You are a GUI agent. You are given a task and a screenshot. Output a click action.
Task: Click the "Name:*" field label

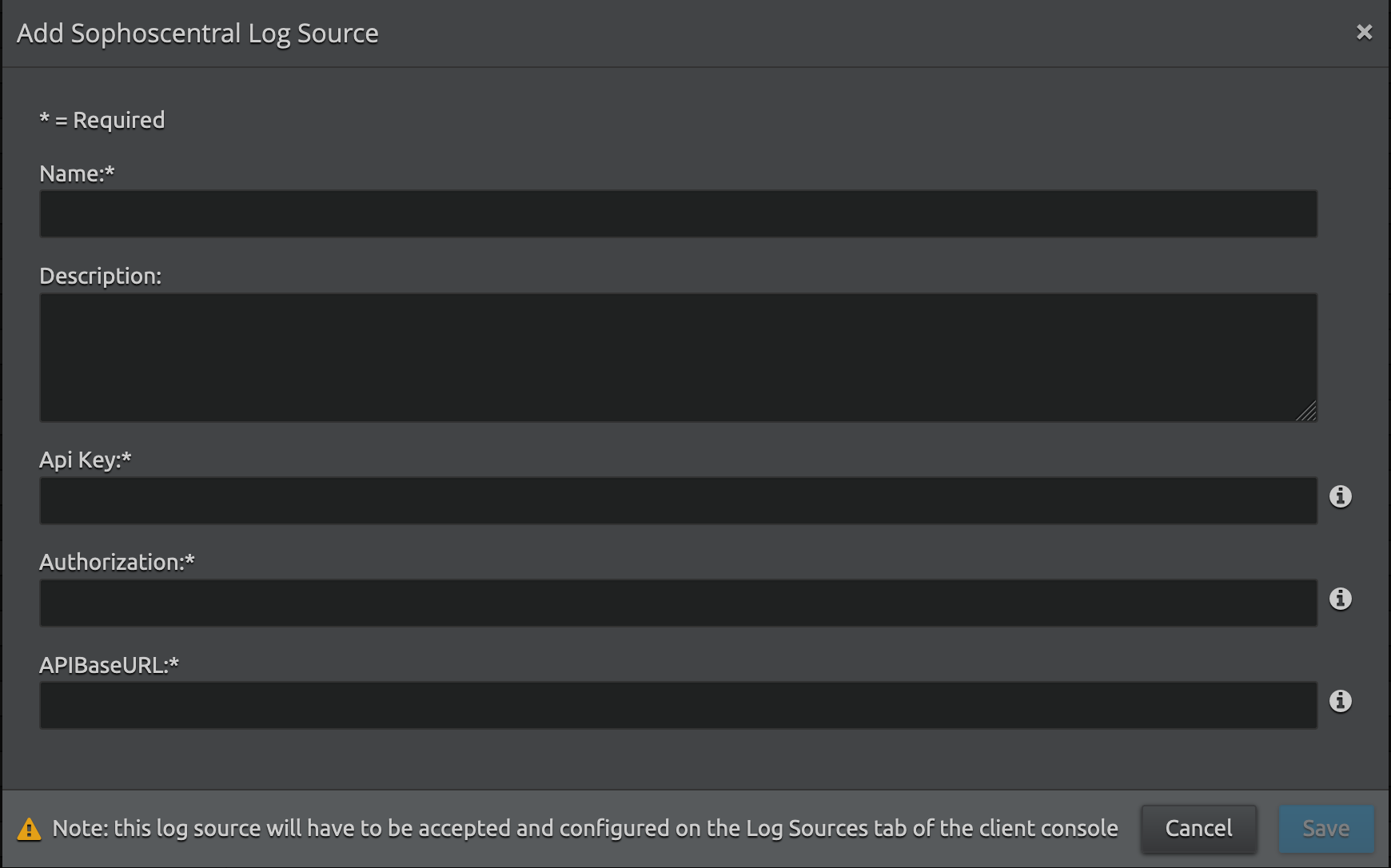point(77,173)
